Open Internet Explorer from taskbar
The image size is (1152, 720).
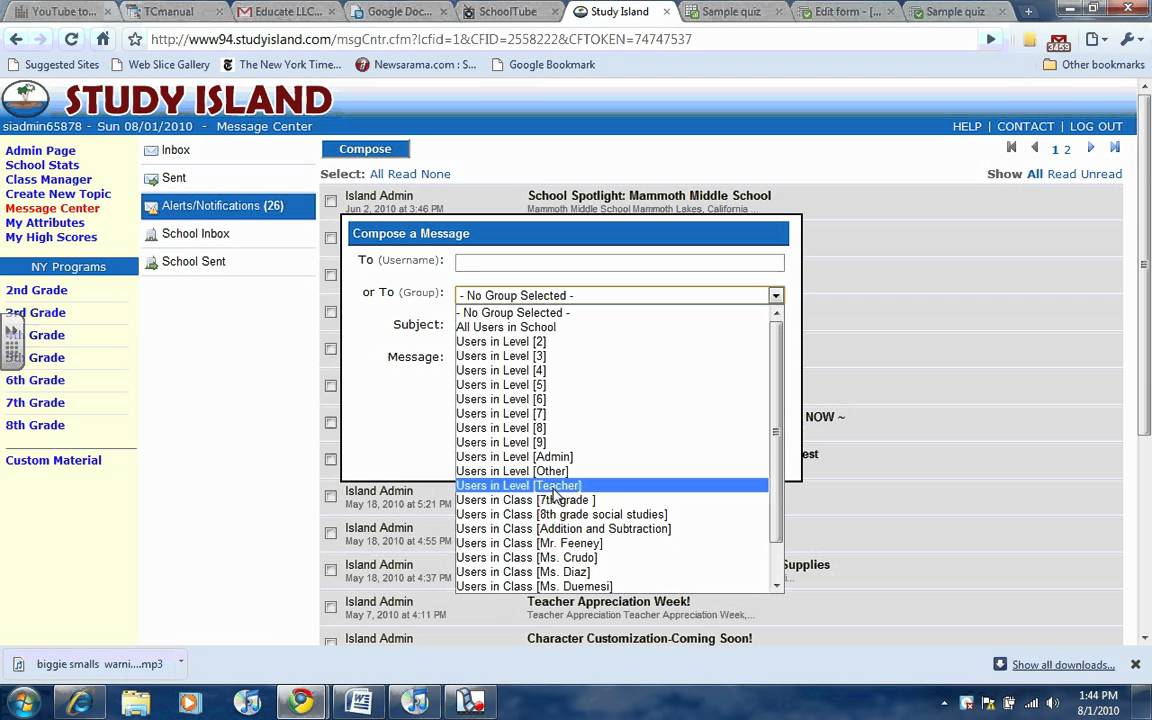[x=79, y=702]
